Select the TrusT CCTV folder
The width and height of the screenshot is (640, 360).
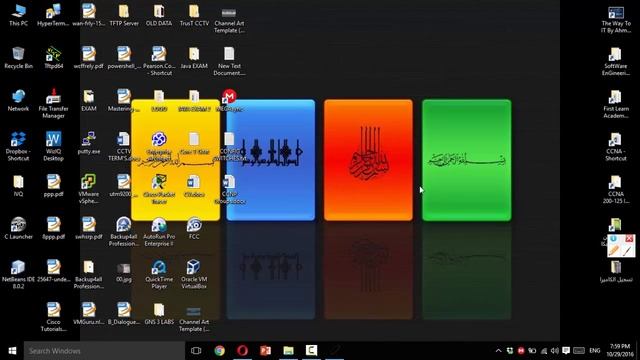(x=194, y=16)
